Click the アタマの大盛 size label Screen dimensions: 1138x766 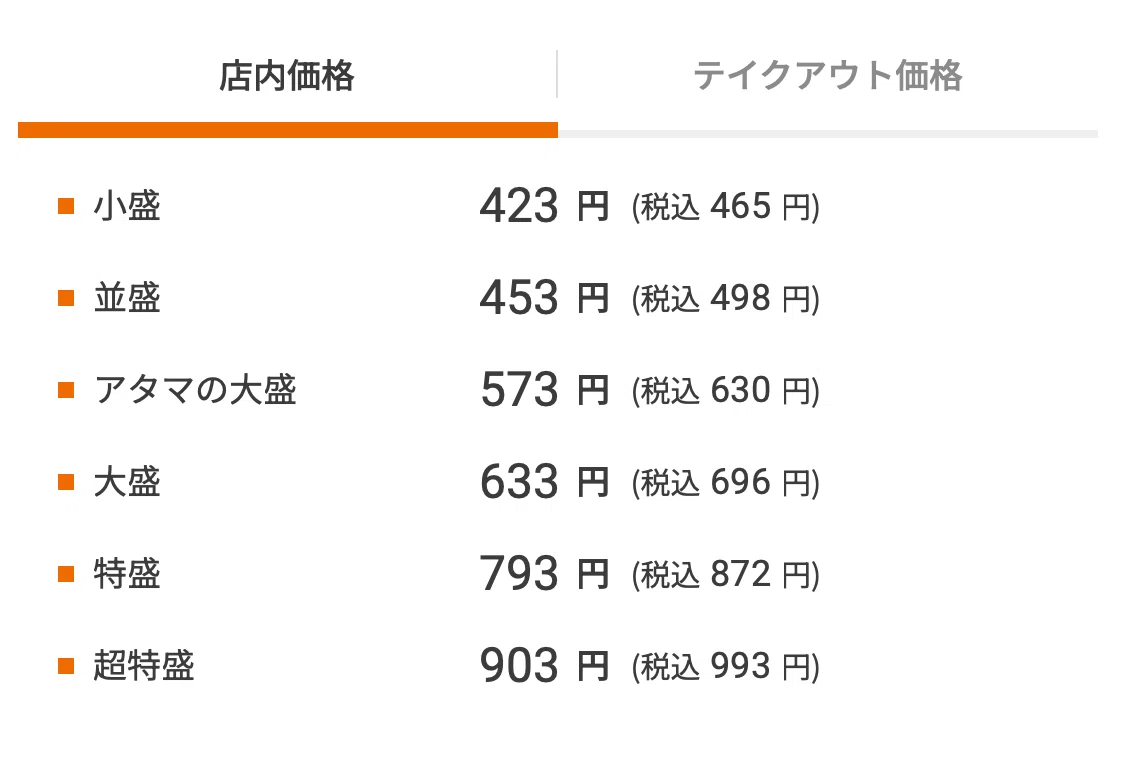[195, 391]
